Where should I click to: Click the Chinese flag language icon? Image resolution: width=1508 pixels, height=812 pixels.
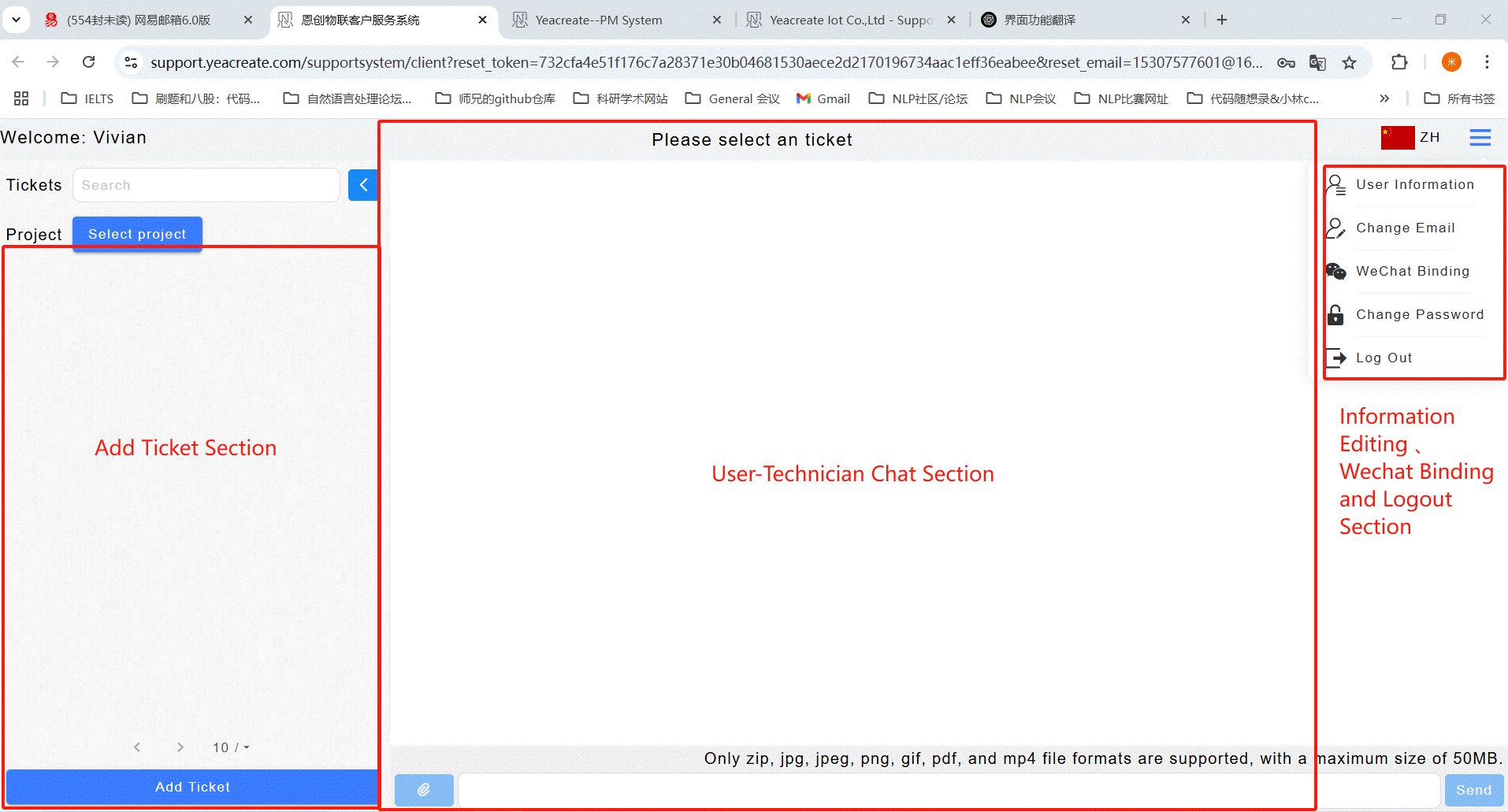click(x=1397, y=138)
